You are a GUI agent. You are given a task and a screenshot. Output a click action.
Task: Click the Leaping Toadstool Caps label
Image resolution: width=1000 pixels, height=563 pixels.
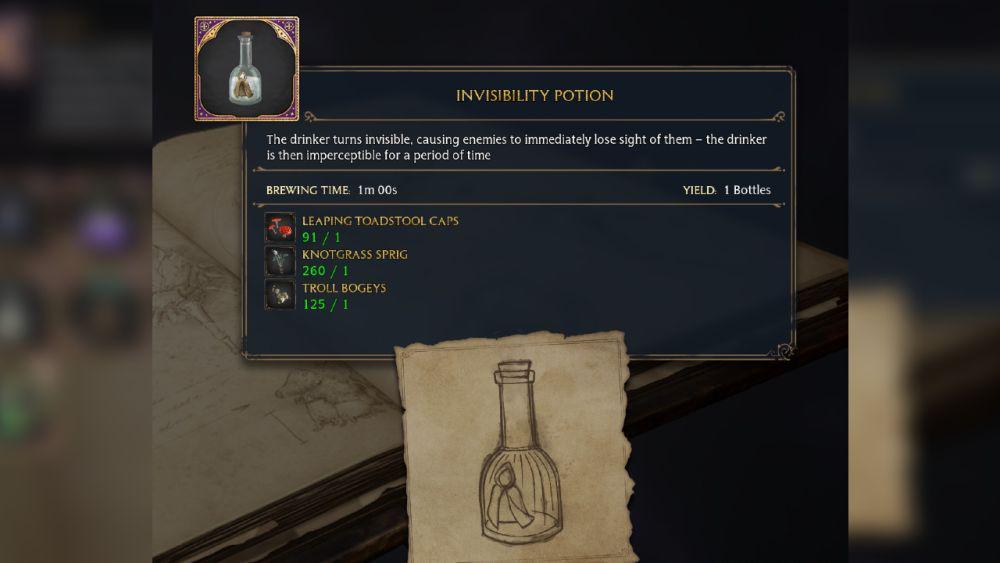[380, 221]
